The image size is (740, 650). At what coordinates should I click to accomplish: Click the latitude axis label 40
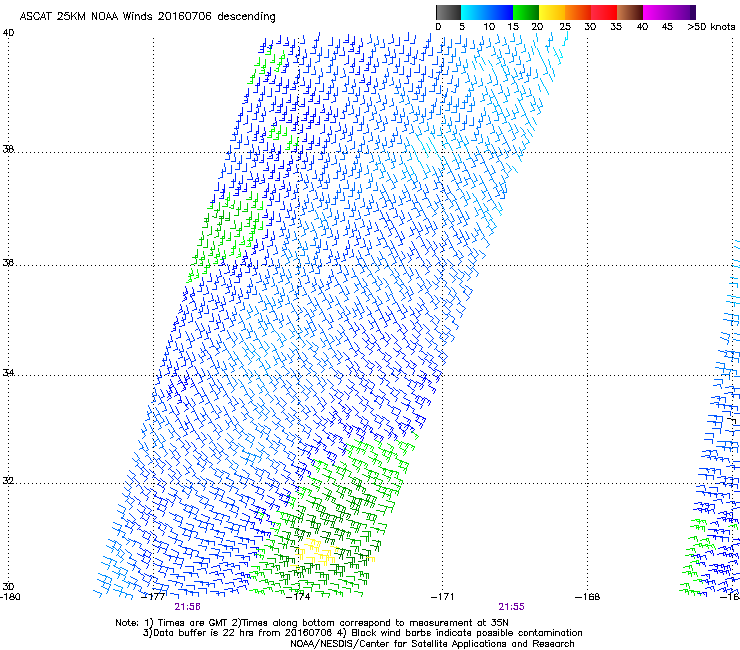pos(8,33)
